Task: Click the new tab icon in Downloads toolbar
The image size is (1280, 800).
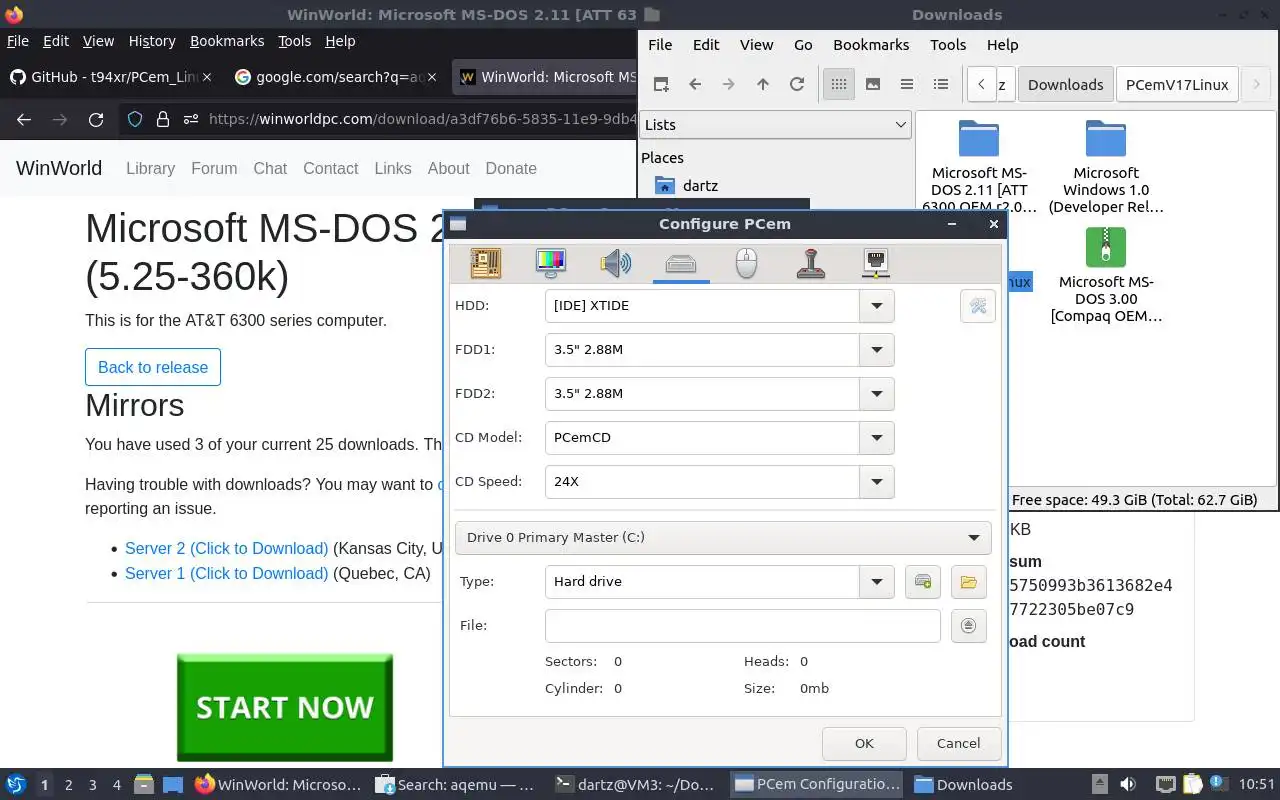Action: (661, 84)
